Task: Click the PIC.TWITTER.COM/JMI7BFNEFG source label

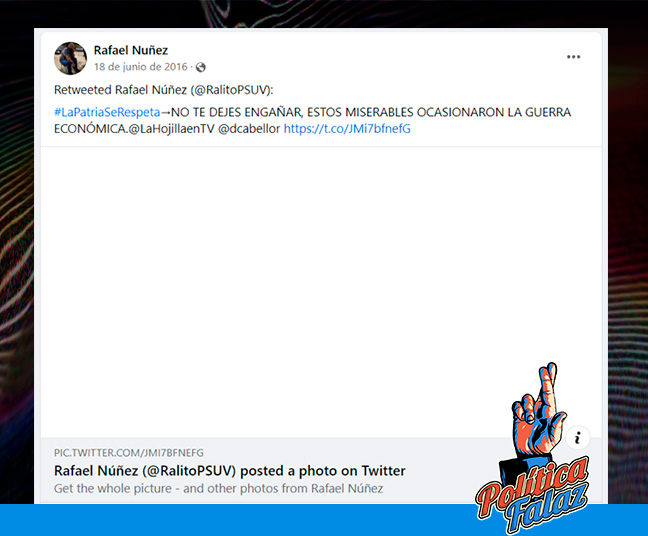Action: pyautogui.click(x=129, y=453)
